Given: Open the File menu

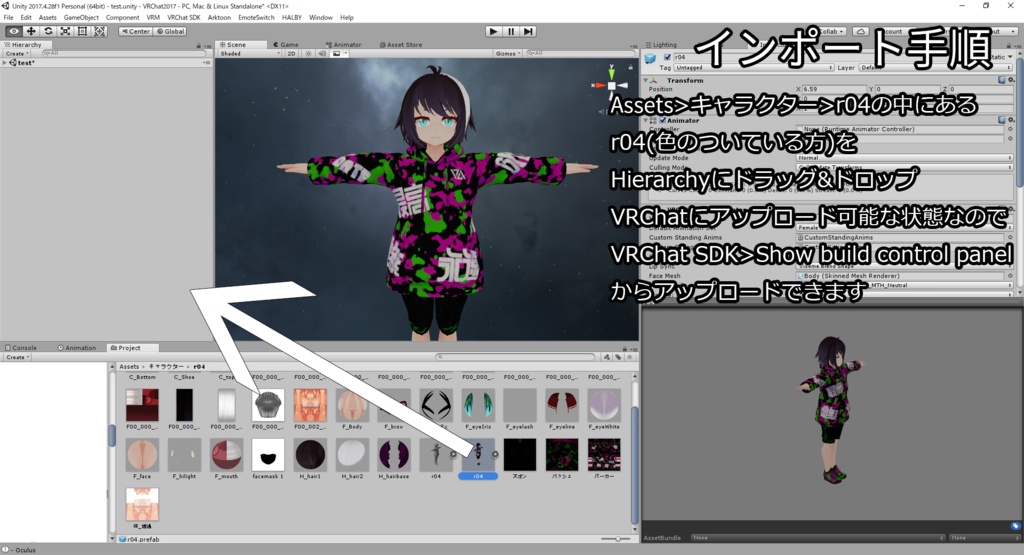Looking at the screenshot, I should point(8,18).
